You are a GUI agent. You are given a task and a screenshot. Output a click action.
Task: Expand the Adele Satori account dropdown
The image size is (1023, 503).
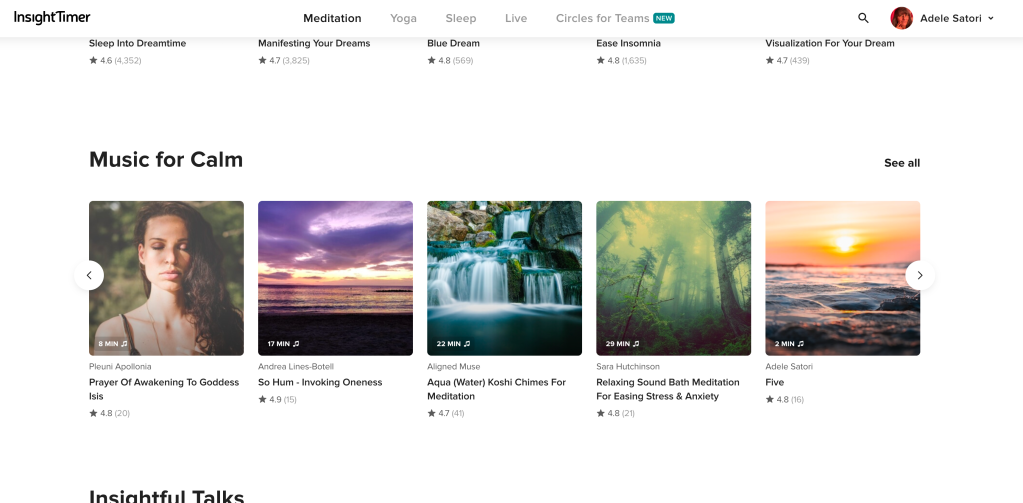pyautogui.click(x=990, y=18)
